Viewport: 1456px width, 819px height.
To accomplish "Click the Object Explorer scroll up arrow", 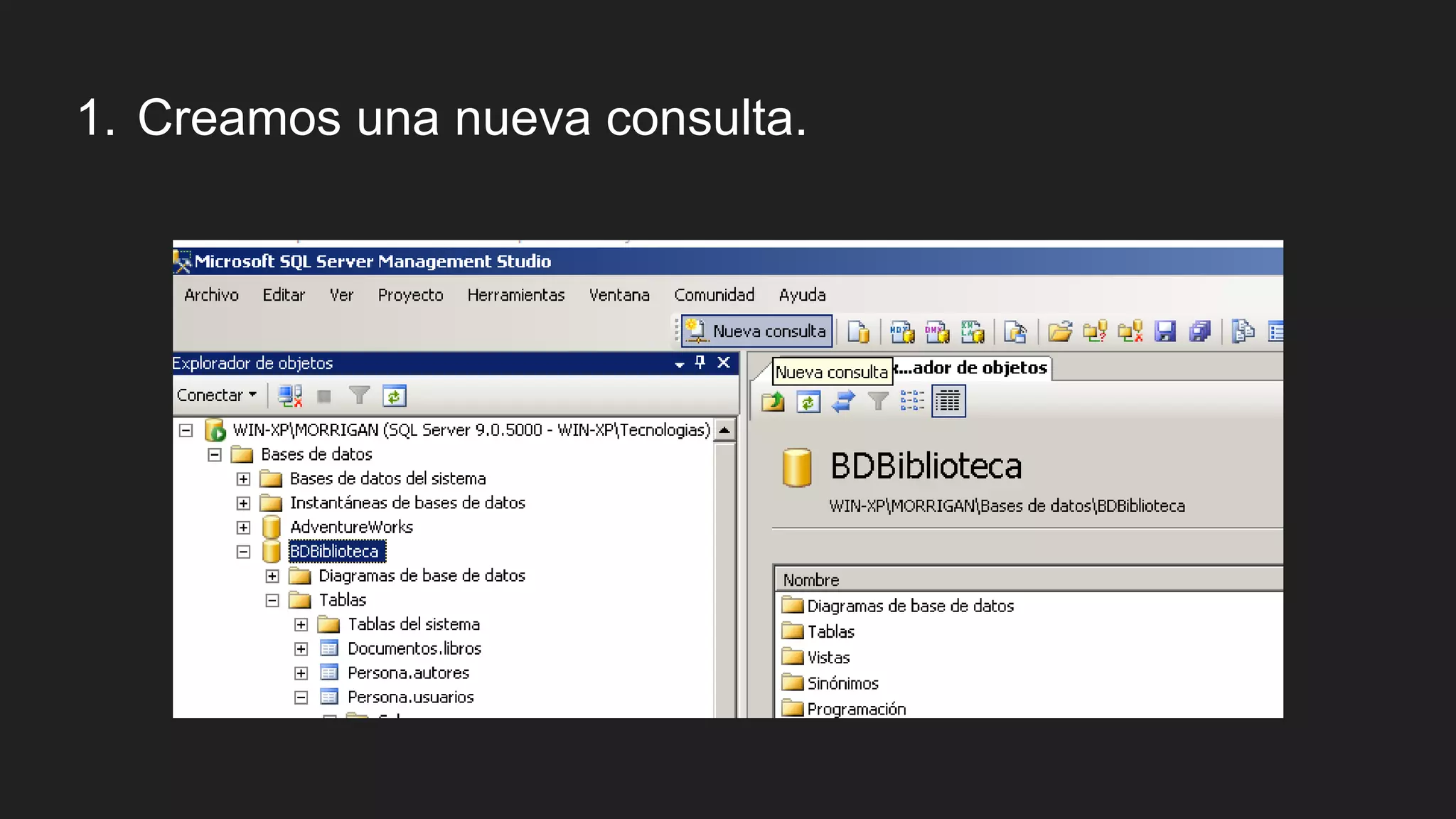I will (x=724, y=430).
